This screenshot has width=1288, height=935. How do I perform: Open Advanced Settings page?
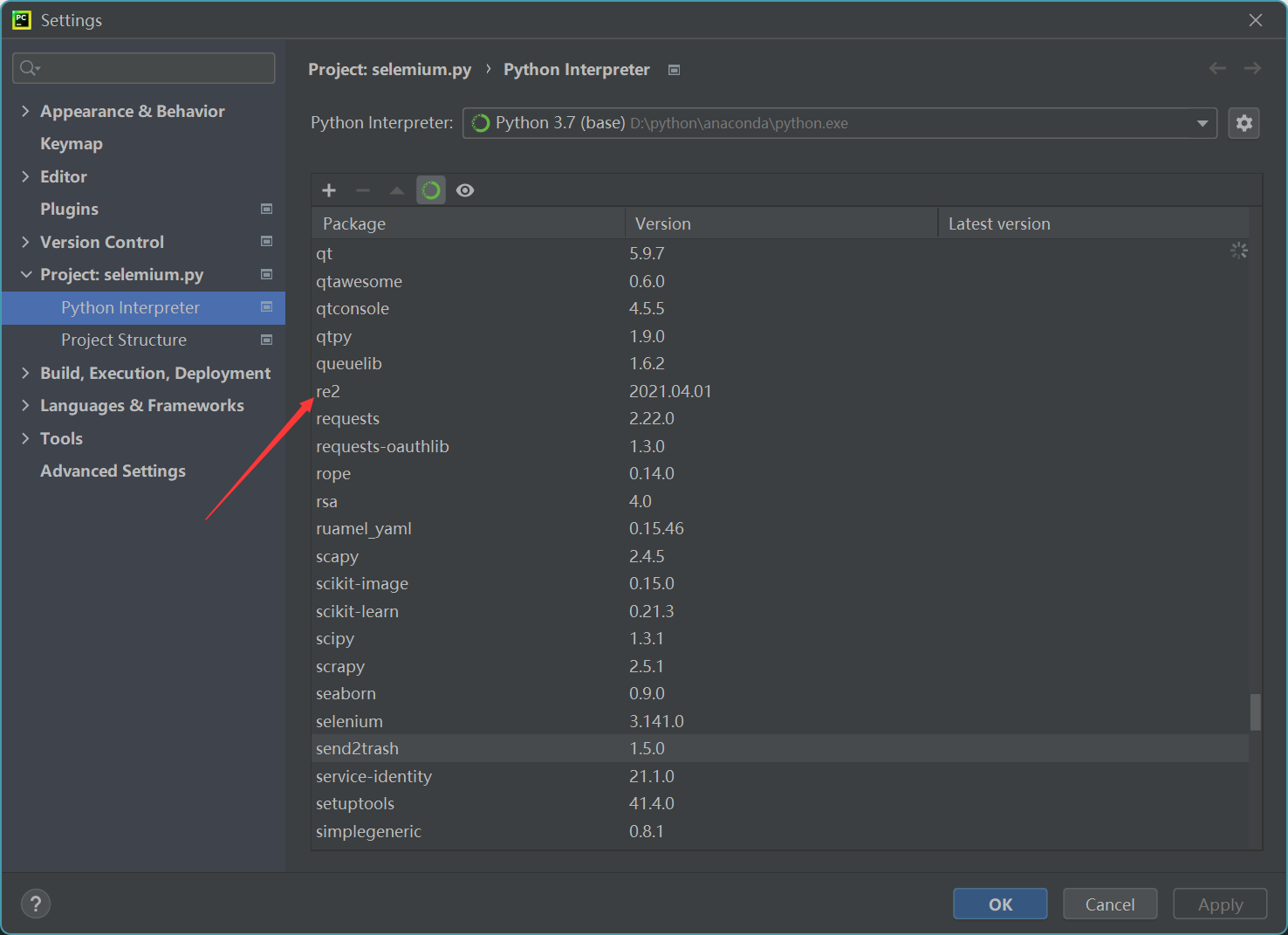point(113,471)
